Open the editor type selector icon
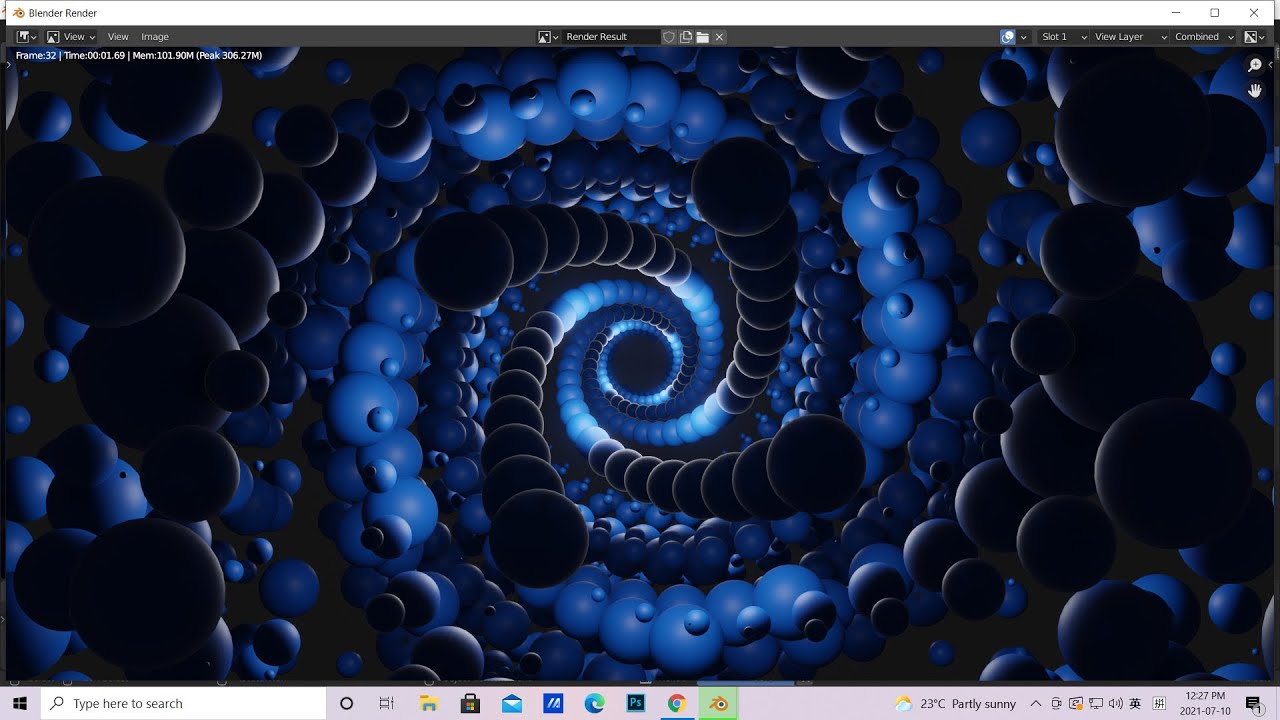This screenshot has height=720, width=1280. [x=26, y=37]
